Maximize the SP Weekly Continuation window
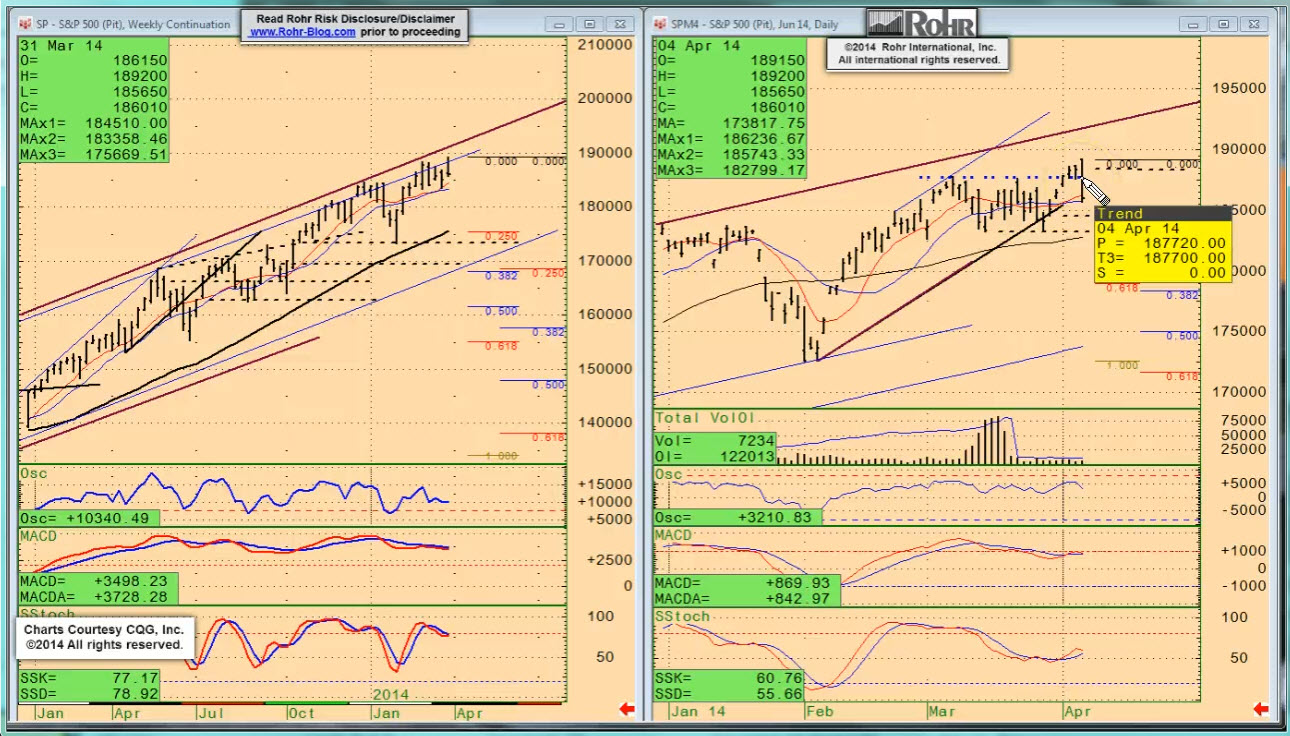 point(589,23)
